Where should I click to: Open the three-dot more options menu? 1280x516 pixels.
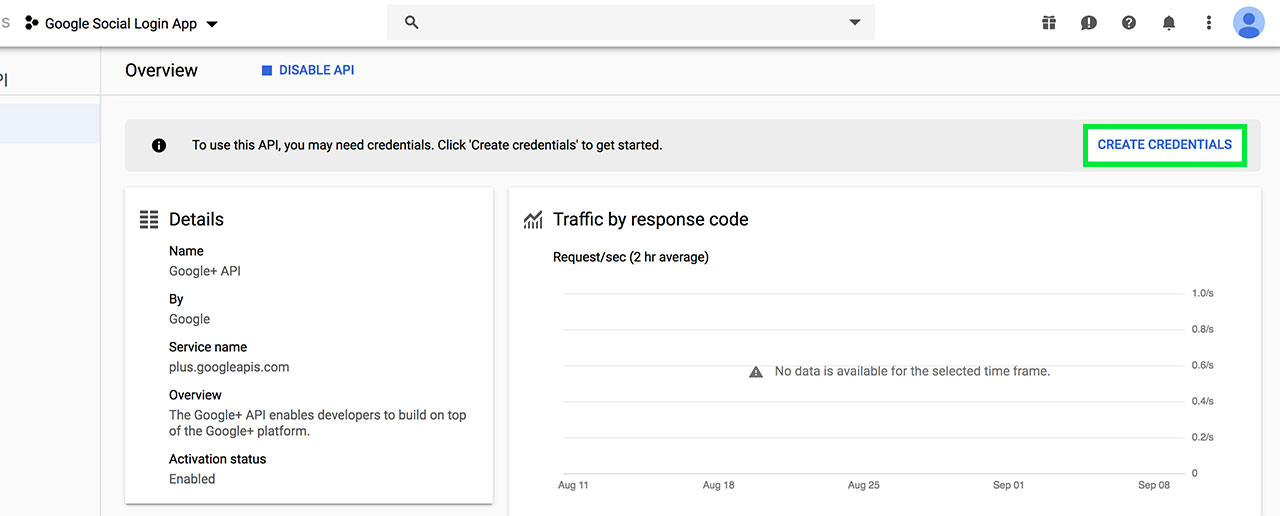pyautogui.click(x=1209, y=22)
